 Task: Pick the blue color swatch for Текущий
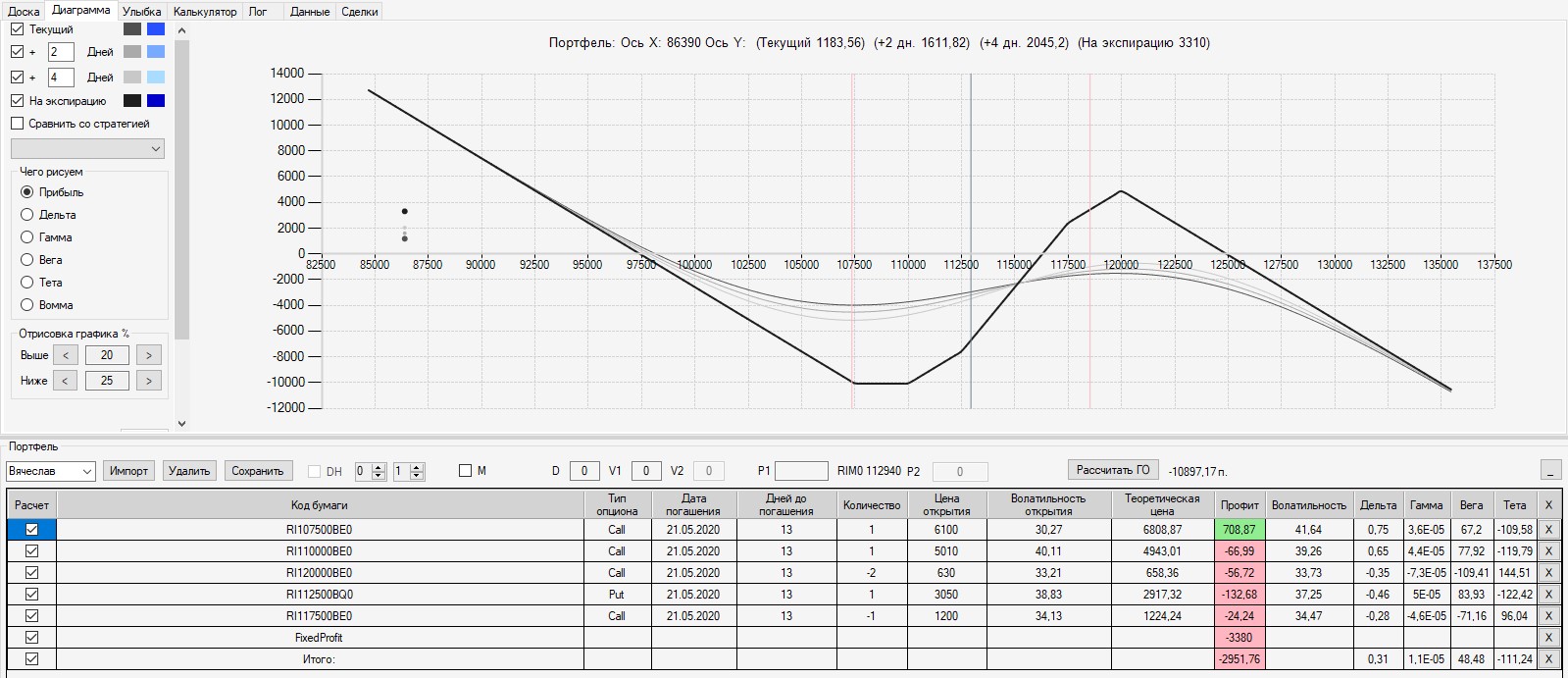tap(156, 28)
